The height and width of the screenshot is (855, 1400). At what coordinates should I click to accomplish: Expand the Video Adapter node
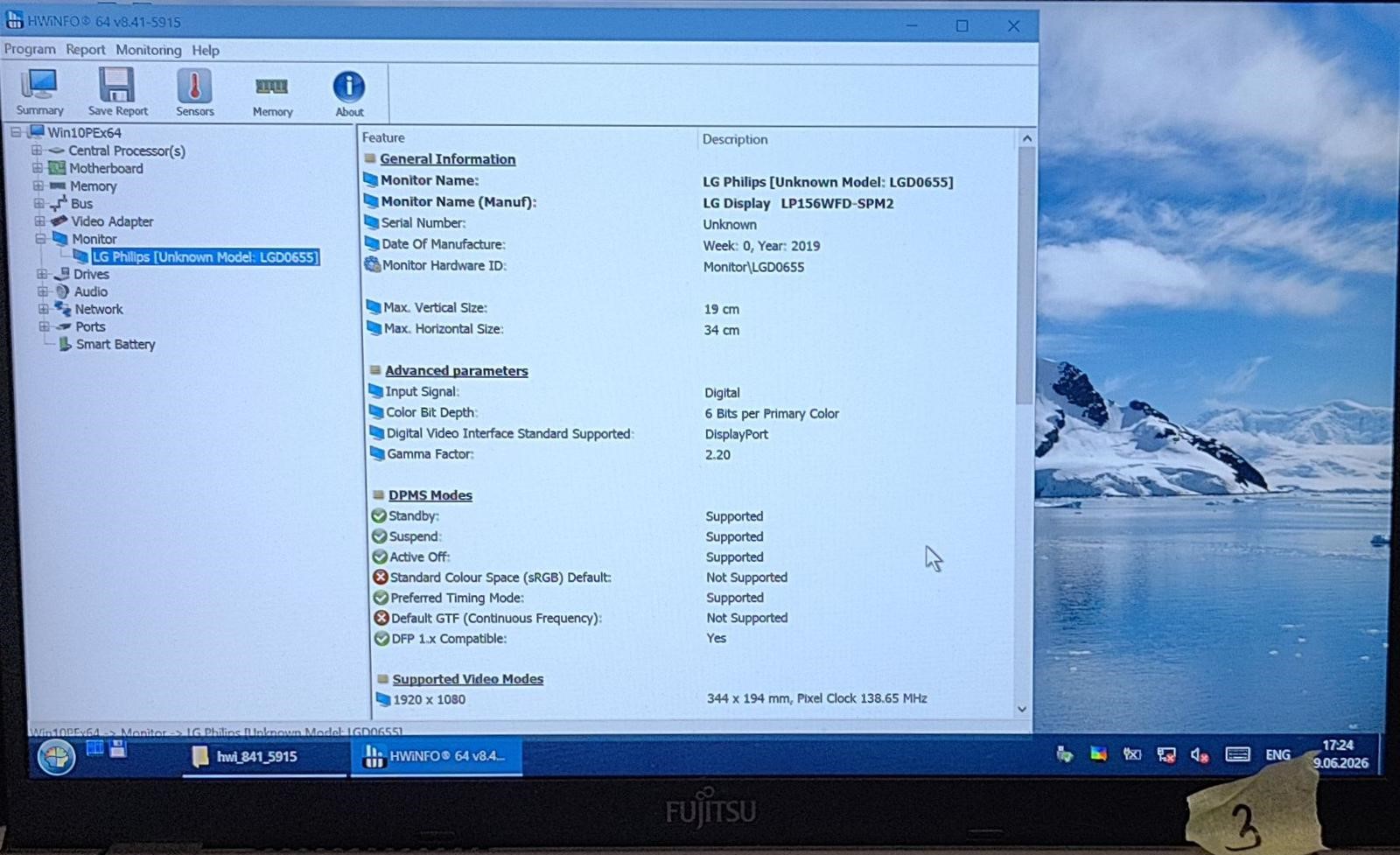pos(40,221)
